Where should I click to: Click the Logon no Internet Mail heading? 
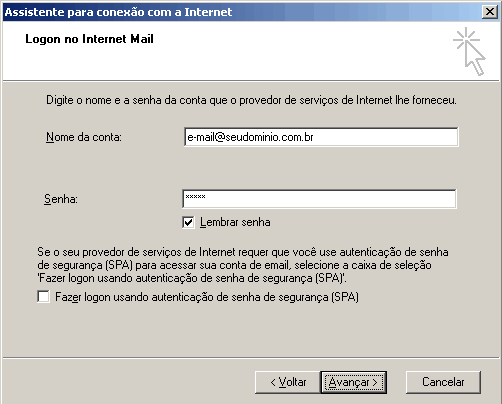[89, 39]
